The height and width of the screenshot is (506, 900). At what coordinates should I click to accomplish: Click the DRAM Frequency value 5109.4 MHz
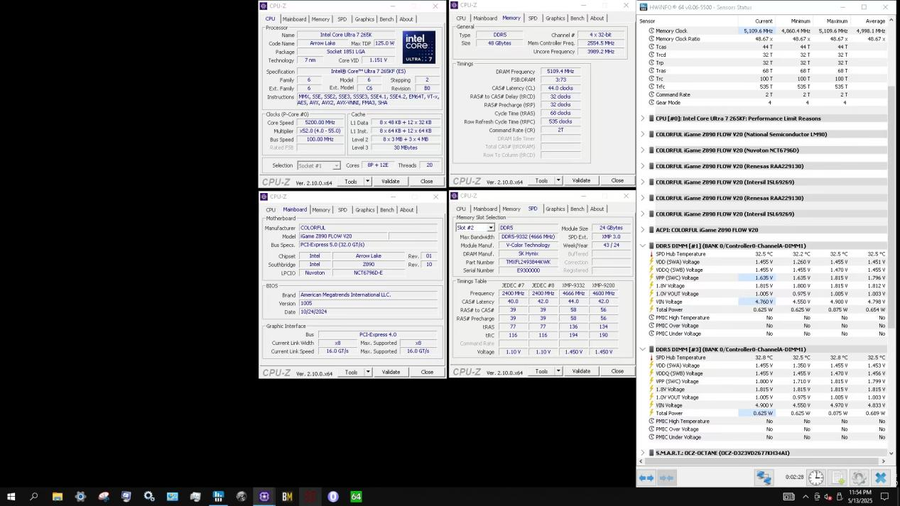560,72
